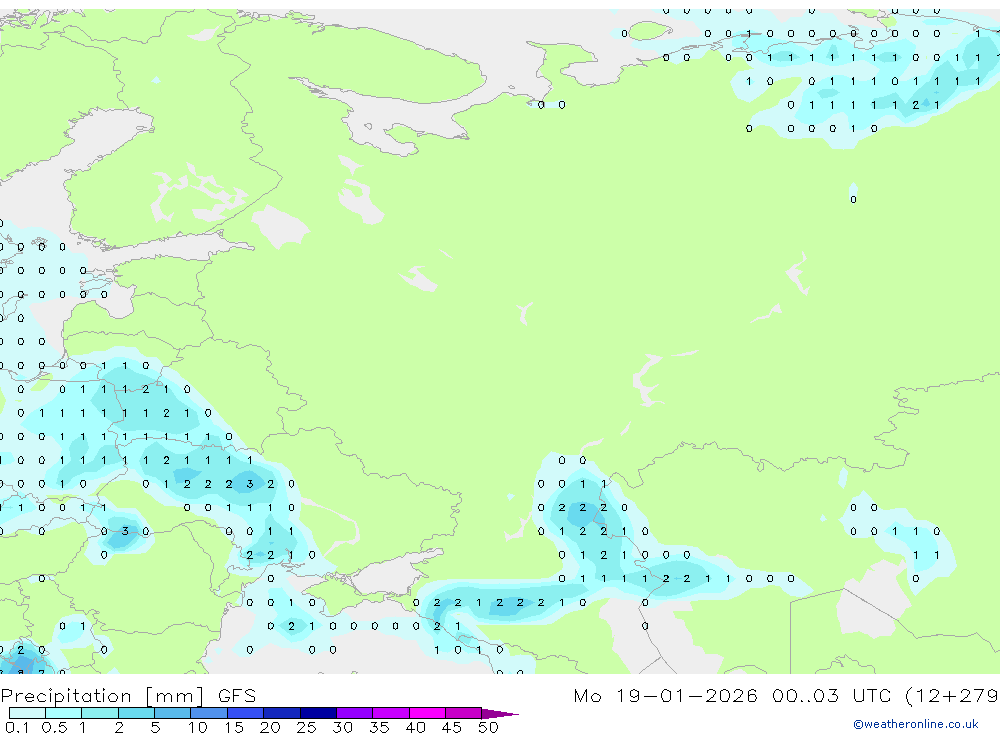This screenshot has height=733, width=1000.
Task: Click the '45' legend scale label
Action: click(x=452, y=727)
